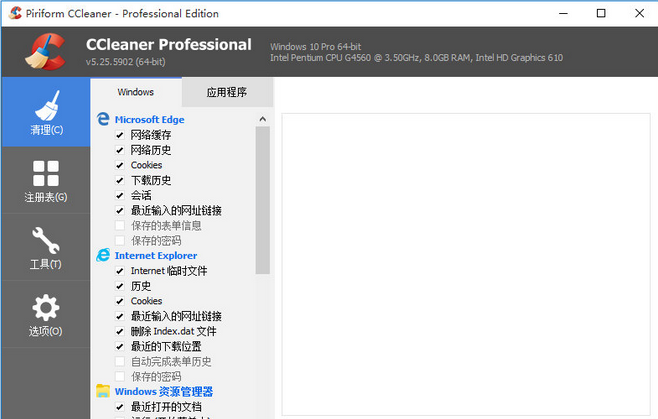The height and width of the screenshot is (419, 658).
Task: Click the CCleaner logo in the header
Action: click(45, 52)
